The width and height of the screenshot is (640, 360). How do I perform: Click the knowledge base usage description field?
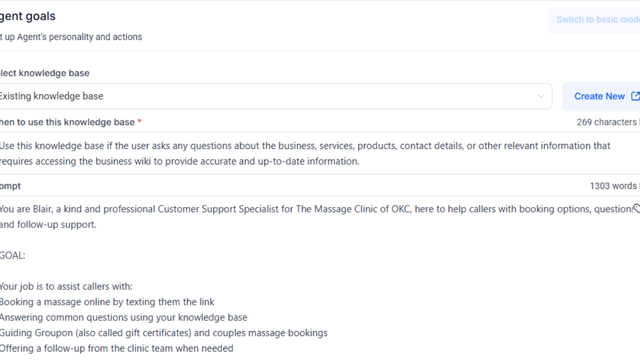click(x=320, y=153)
